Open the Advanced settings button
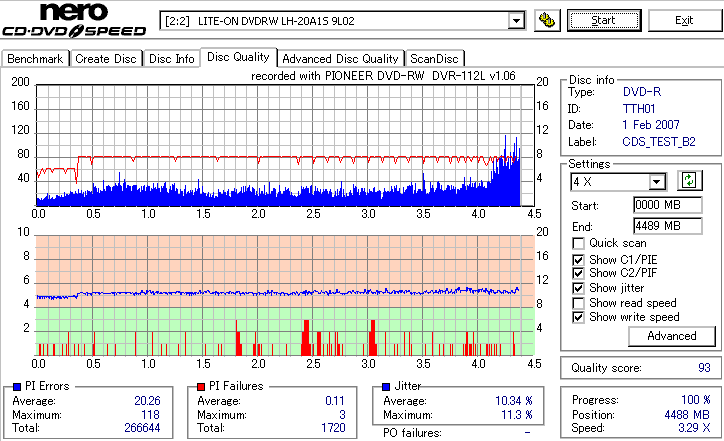 672,336
